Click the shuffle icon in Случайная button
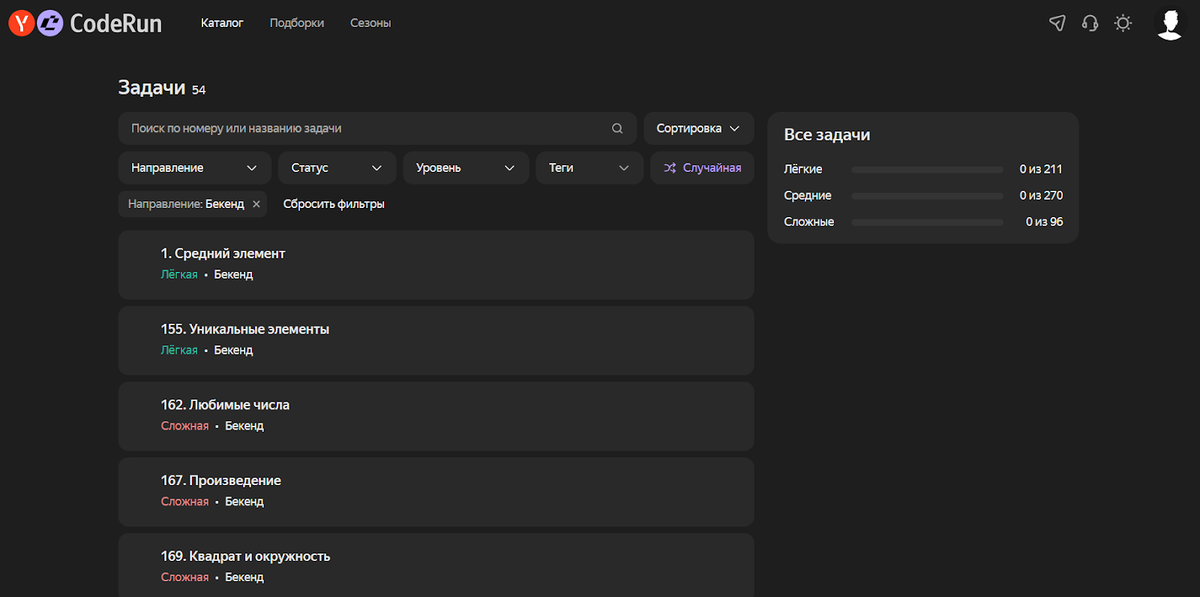 tap(669, 168)
